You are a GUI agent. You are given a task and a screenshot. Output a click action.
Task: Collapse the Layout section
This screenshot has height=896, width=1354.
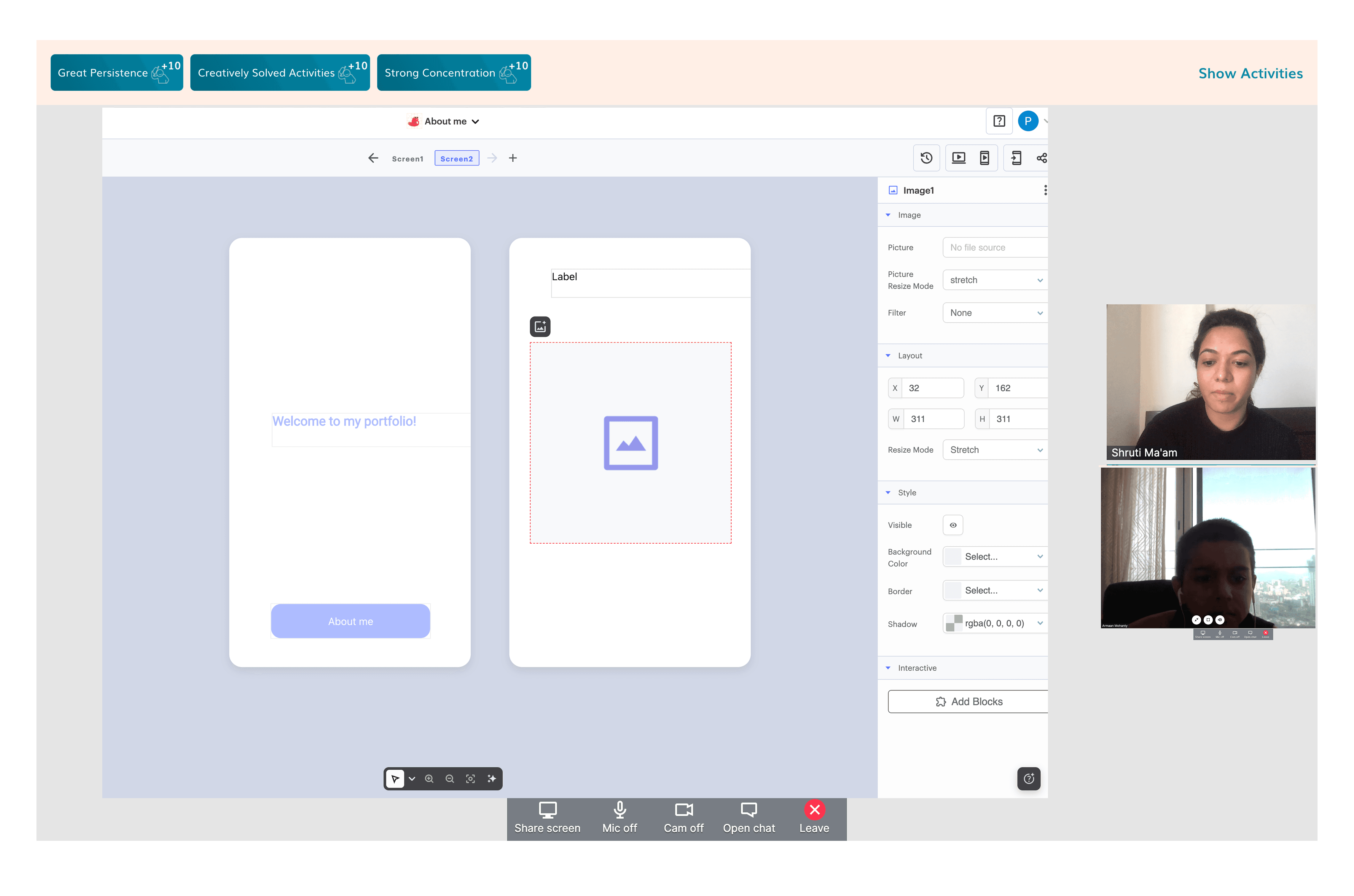point(888,355)
